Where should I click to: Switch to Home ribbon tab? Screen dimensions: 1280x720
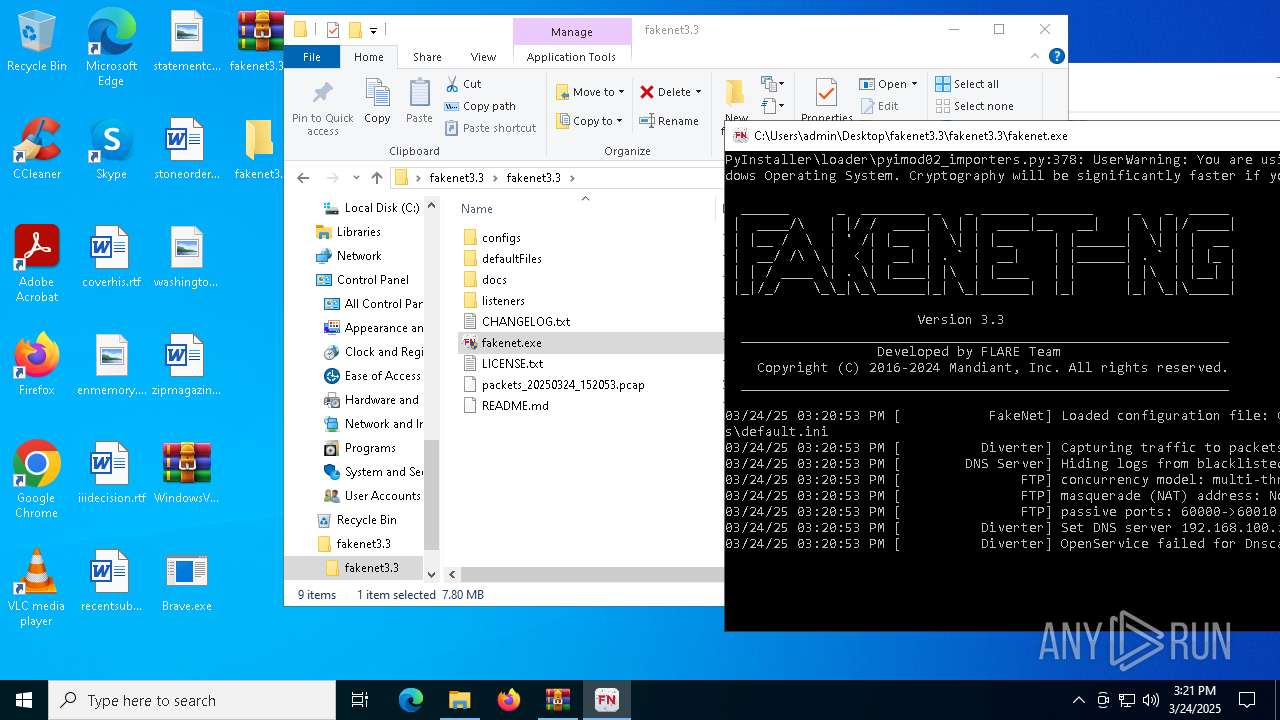point(368,57)
